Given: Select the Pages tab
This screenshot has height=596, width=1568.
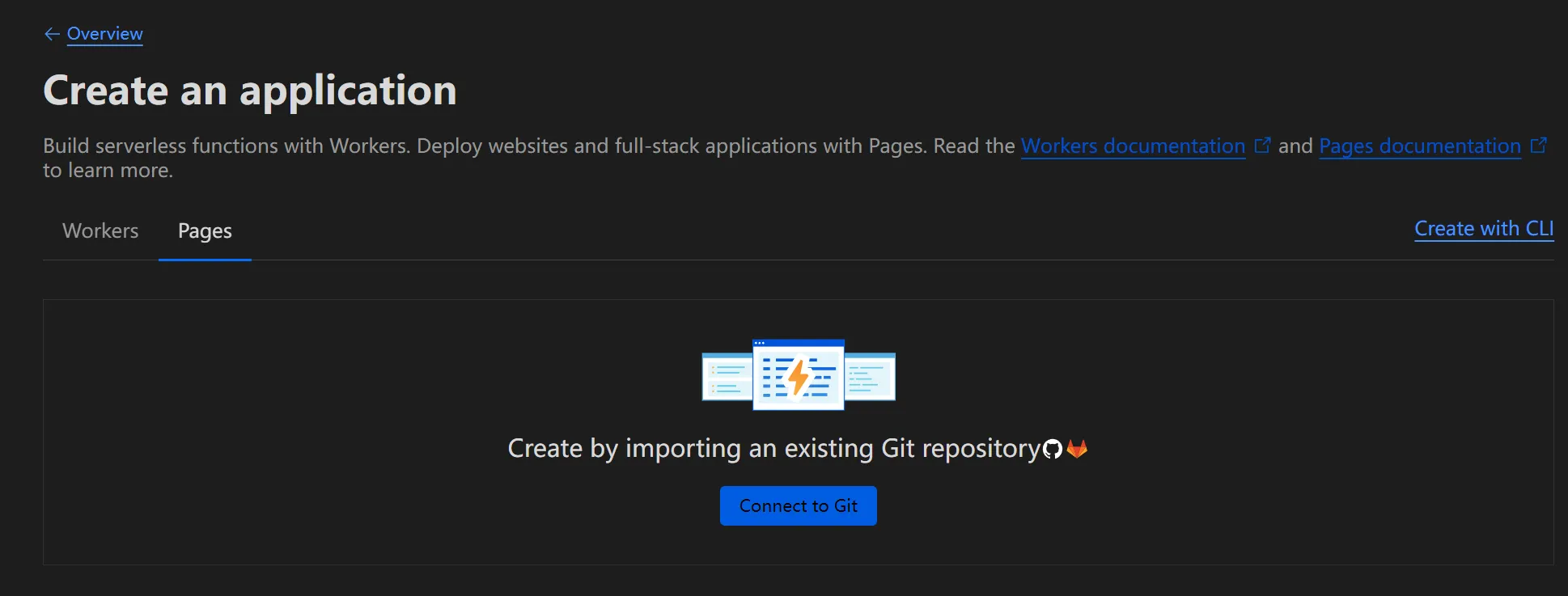Looking at the screenshot, I should coord(205,231).
